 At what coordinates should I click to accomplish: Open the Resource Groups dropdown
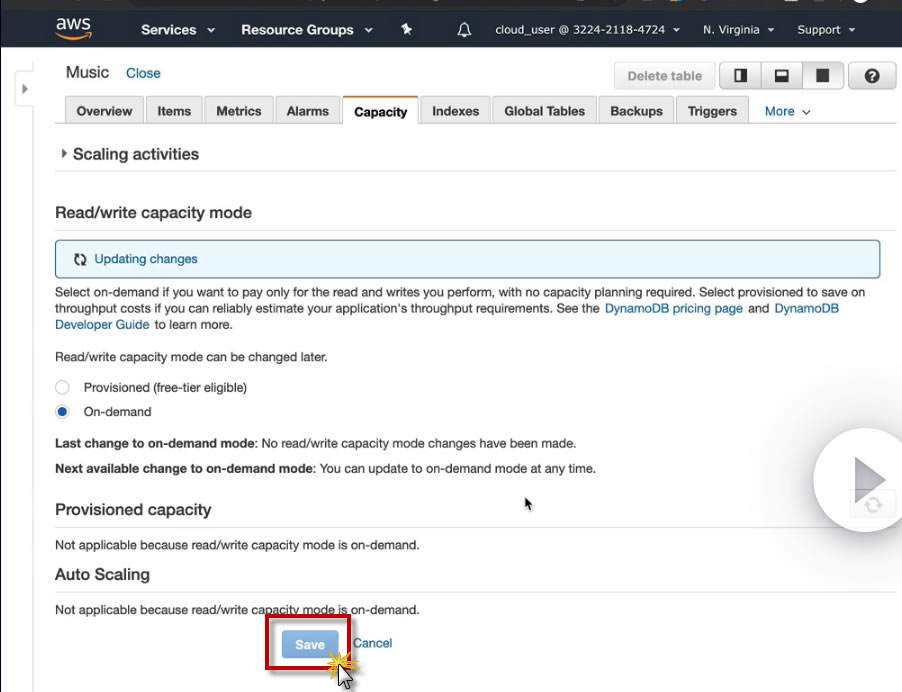(x=307, y=30)
